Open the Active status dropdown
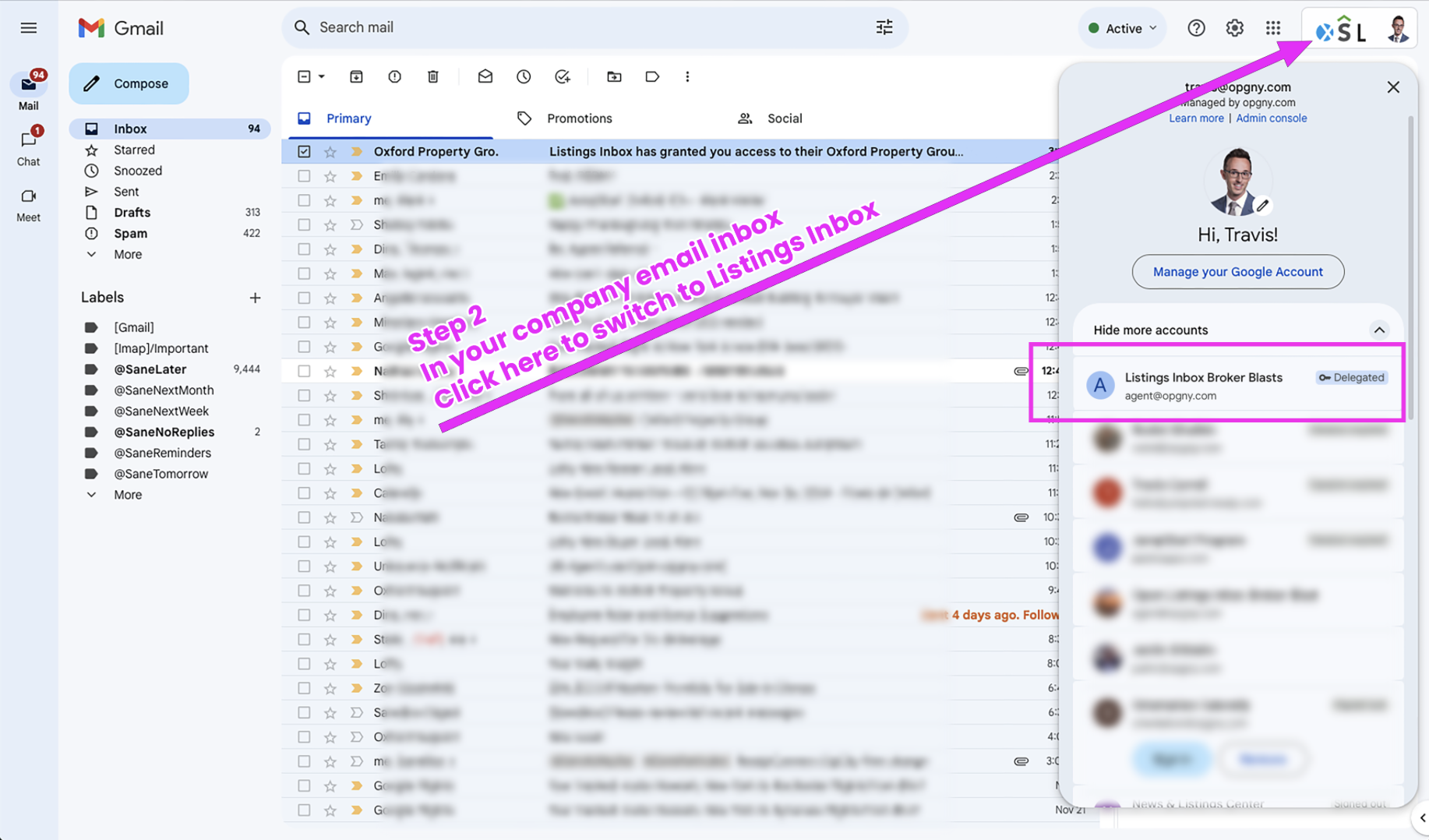The height and width of the screenshot is (840, 1429). (1122, 28)
